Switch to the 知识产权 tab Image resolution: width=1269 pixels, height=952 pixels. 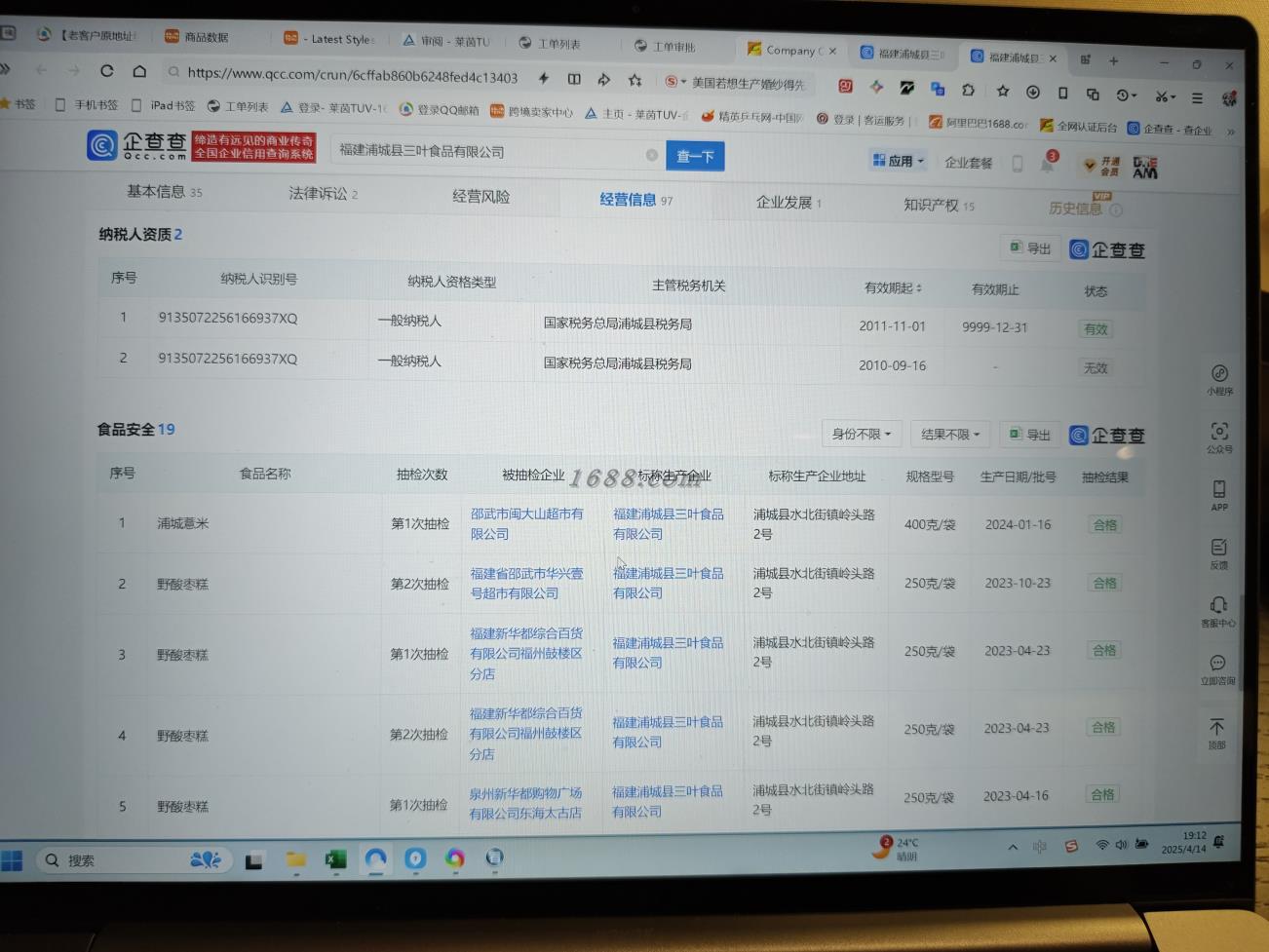[939, 205]
